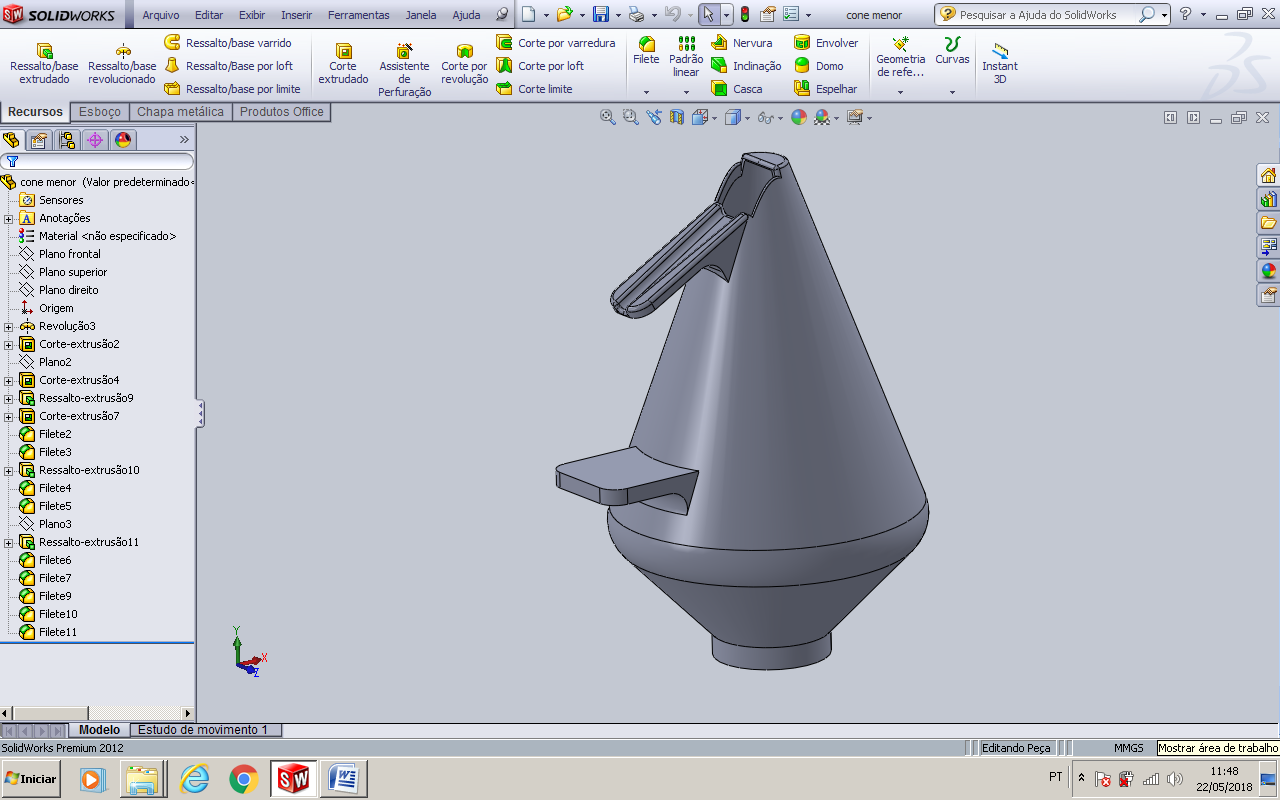
Task: Apply the Casca feature
Action: (736, 89)
